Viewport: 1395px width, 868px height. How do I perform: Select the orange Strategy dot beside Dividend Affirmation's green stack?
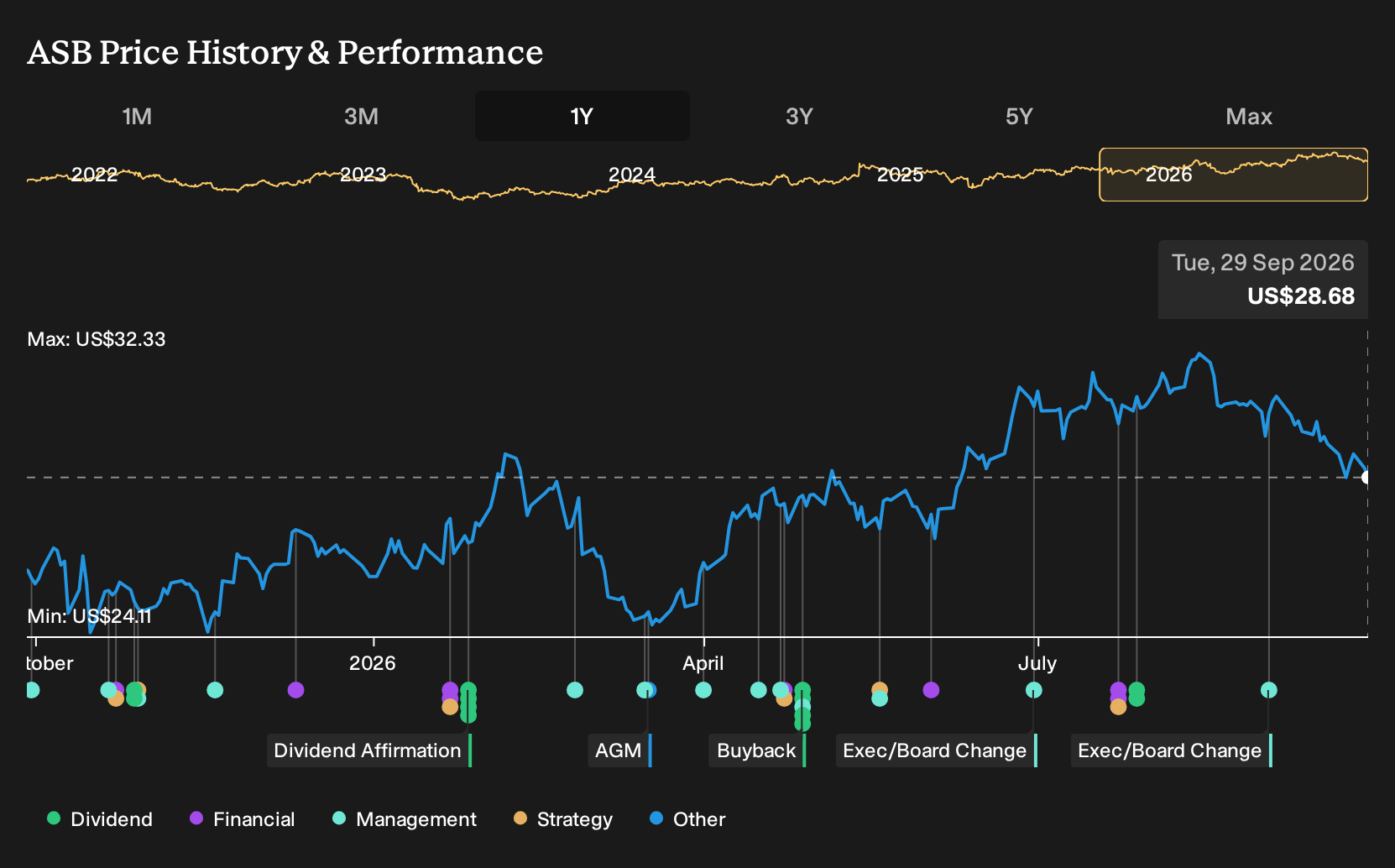(x=450, y=707)
